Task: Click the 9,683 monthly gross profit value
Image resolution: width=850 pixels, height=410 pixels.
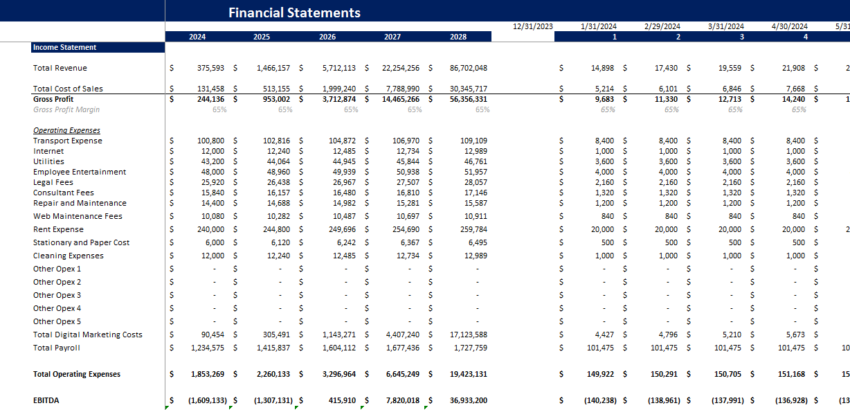Action: [x=604, y=99]
